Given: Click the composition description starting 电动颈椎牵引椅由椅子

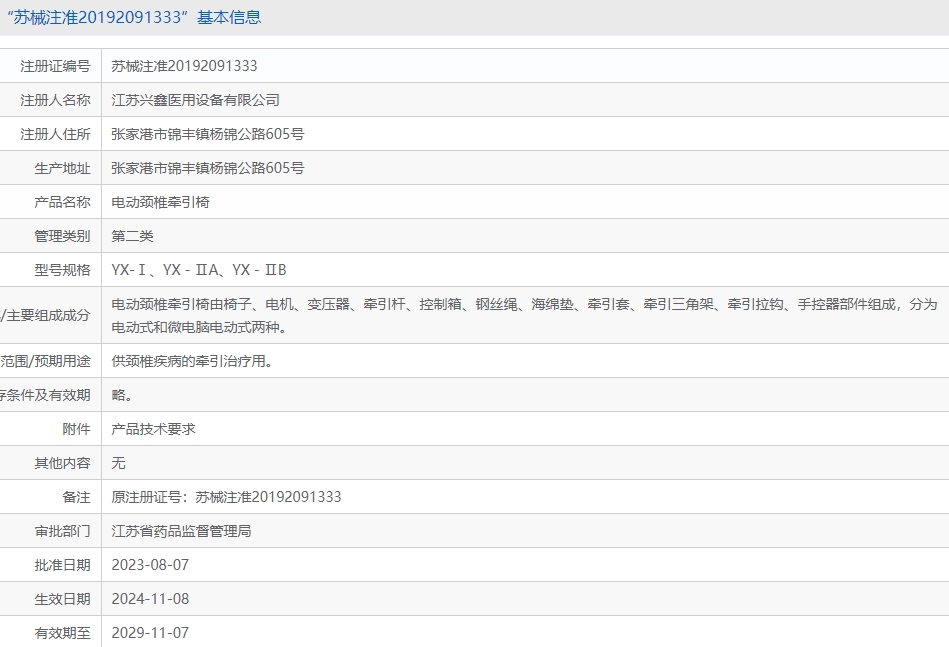Looking at the screenshot, I should (524, 315).
